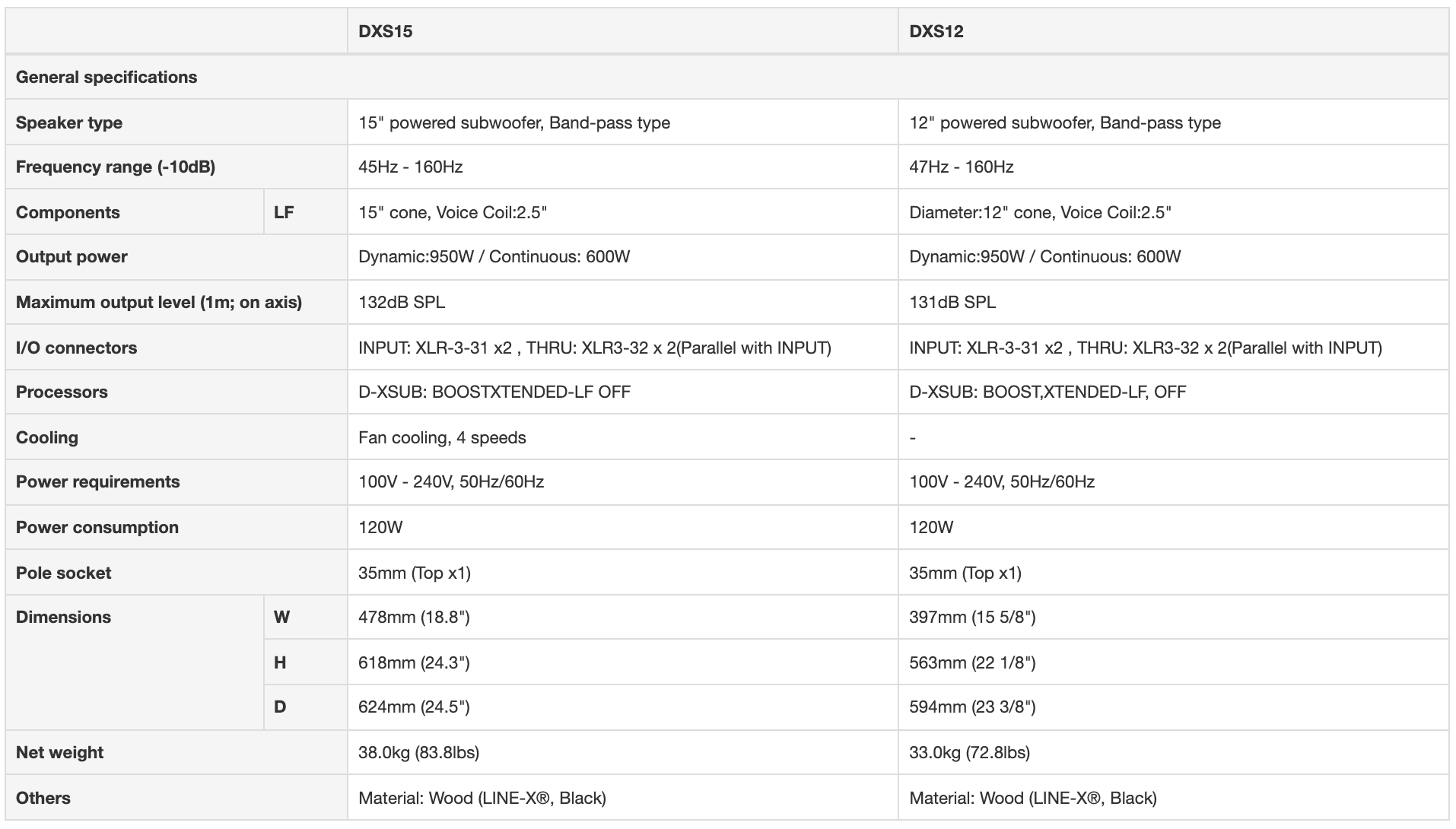This screenshot has height=829, width=1456.
Task: Click the Processors row label
Action: 62,392
